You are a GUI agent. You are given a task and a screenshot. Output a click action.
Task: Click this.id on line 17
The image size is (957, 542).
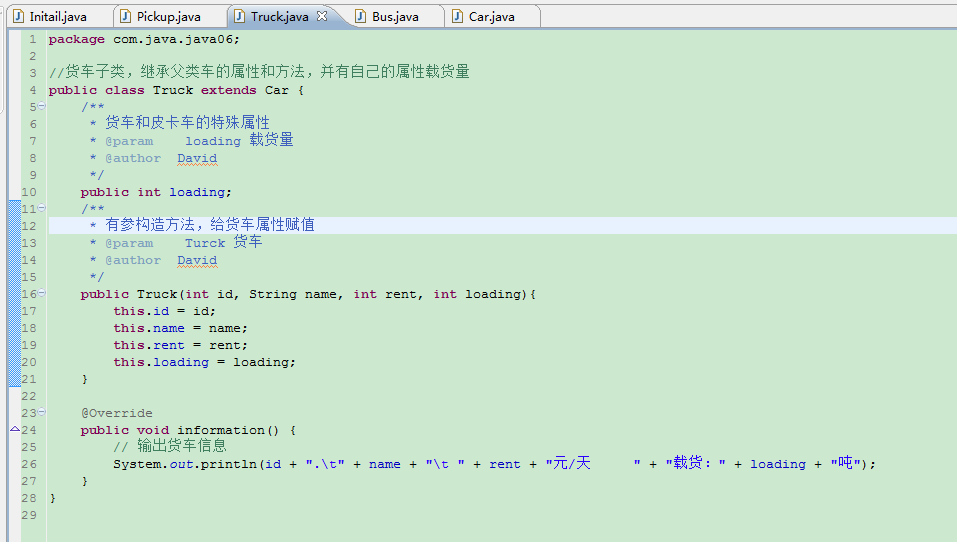[x=141, y=311]
